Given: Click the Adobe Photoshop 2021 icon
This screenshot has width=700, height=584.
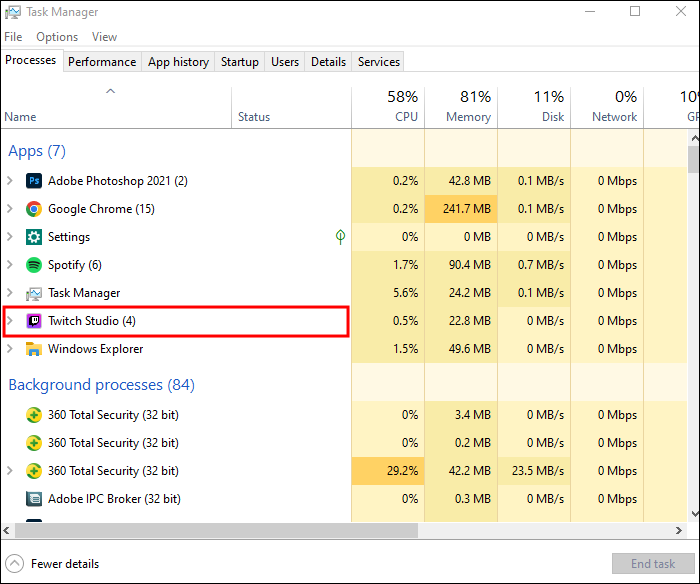Looking at the screenshot, I should point(33,181).
